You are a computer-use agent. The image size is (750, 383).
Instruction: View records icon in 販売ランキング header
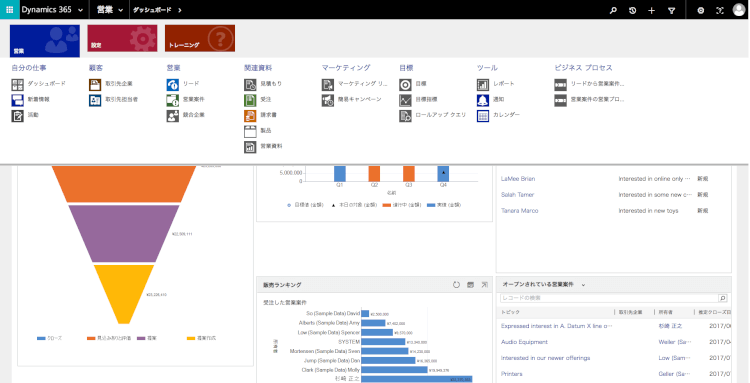[470, 285]
